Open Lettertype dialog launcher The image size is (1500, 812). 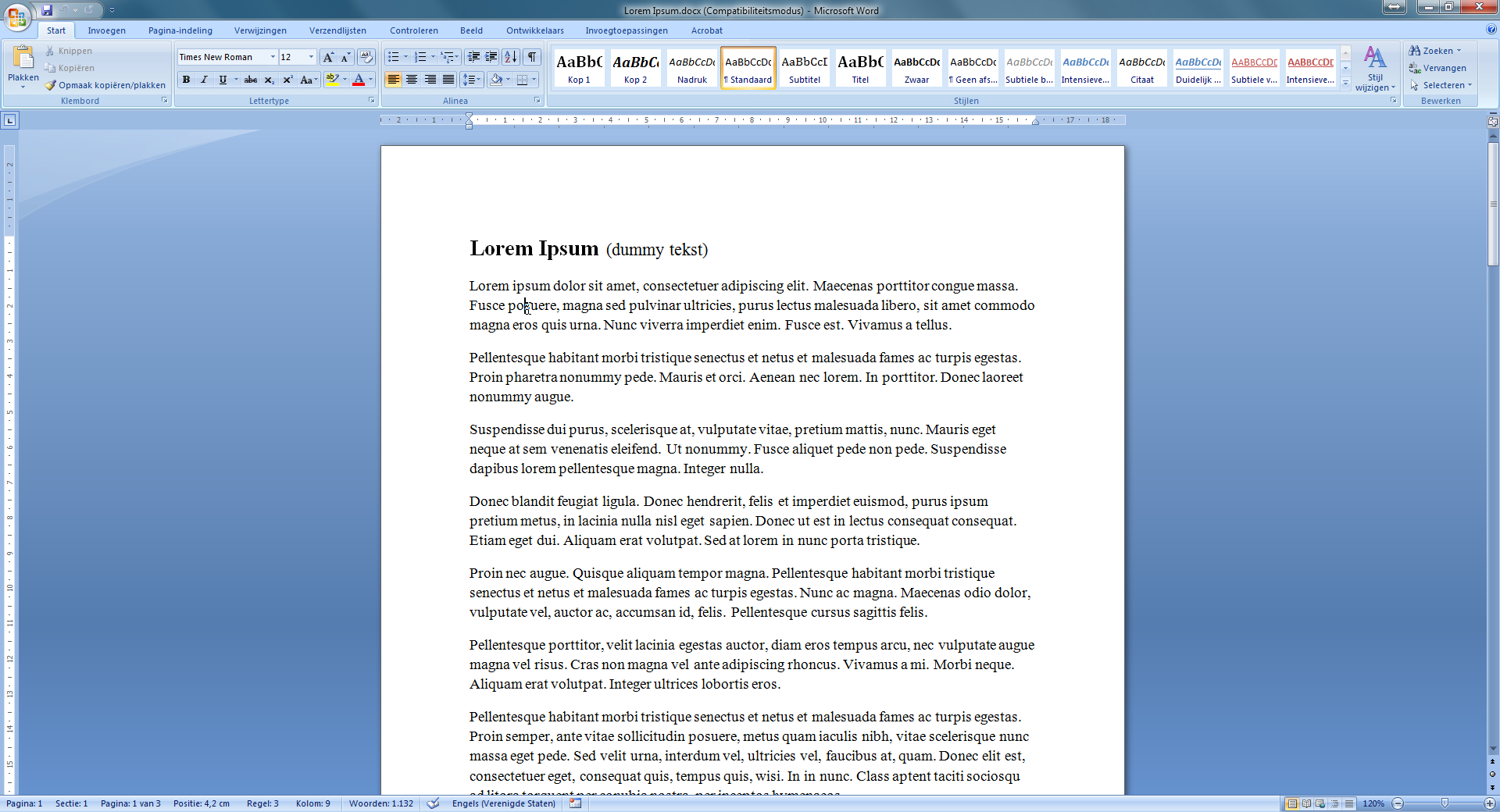[x=371, y=101]
